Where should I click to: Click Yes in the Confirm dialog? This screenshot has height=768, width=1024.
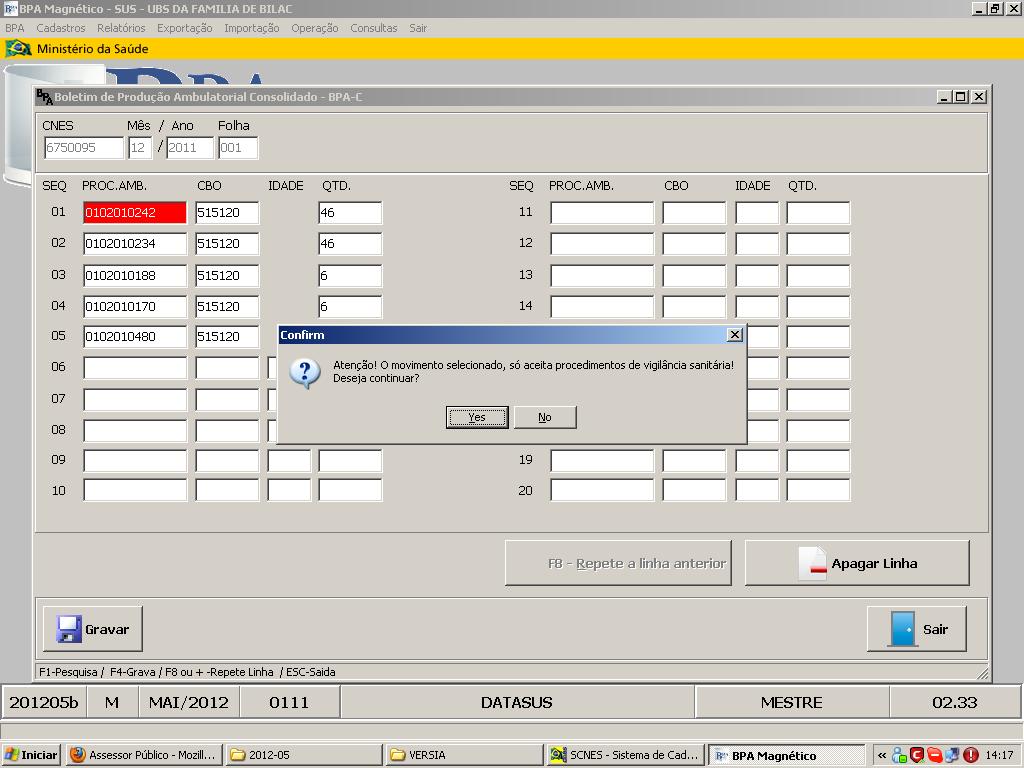point(477,417)
